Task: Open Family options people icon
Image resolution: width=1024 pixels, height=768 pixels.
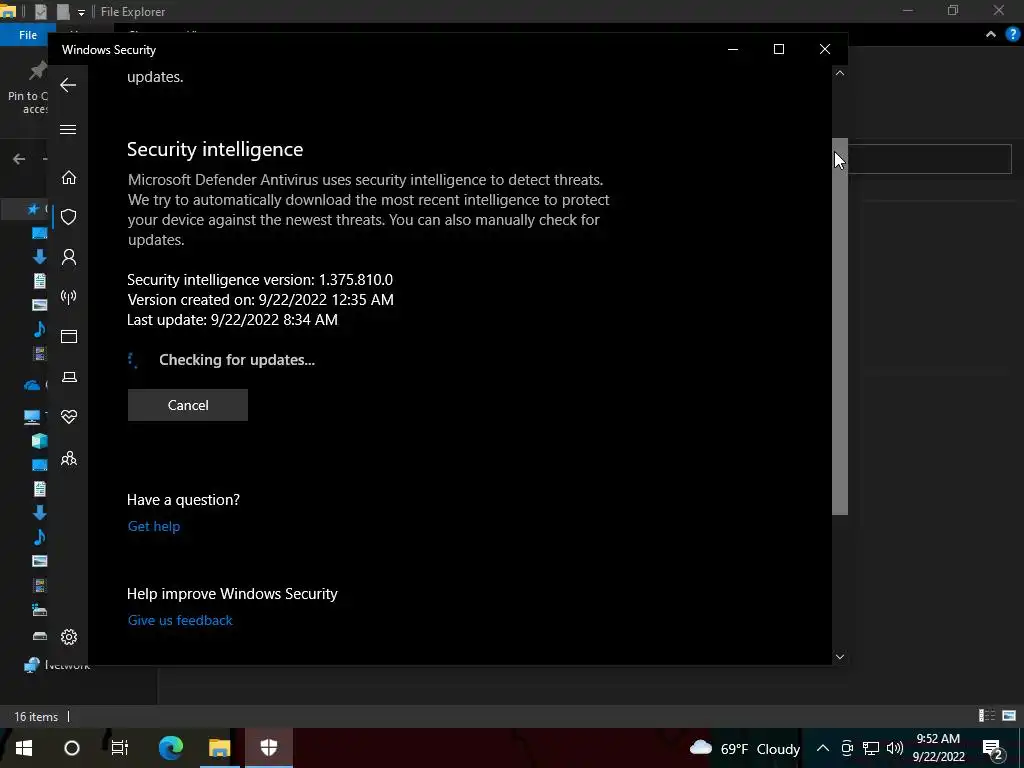Action: pyautogui.click(x=69, y=458)
